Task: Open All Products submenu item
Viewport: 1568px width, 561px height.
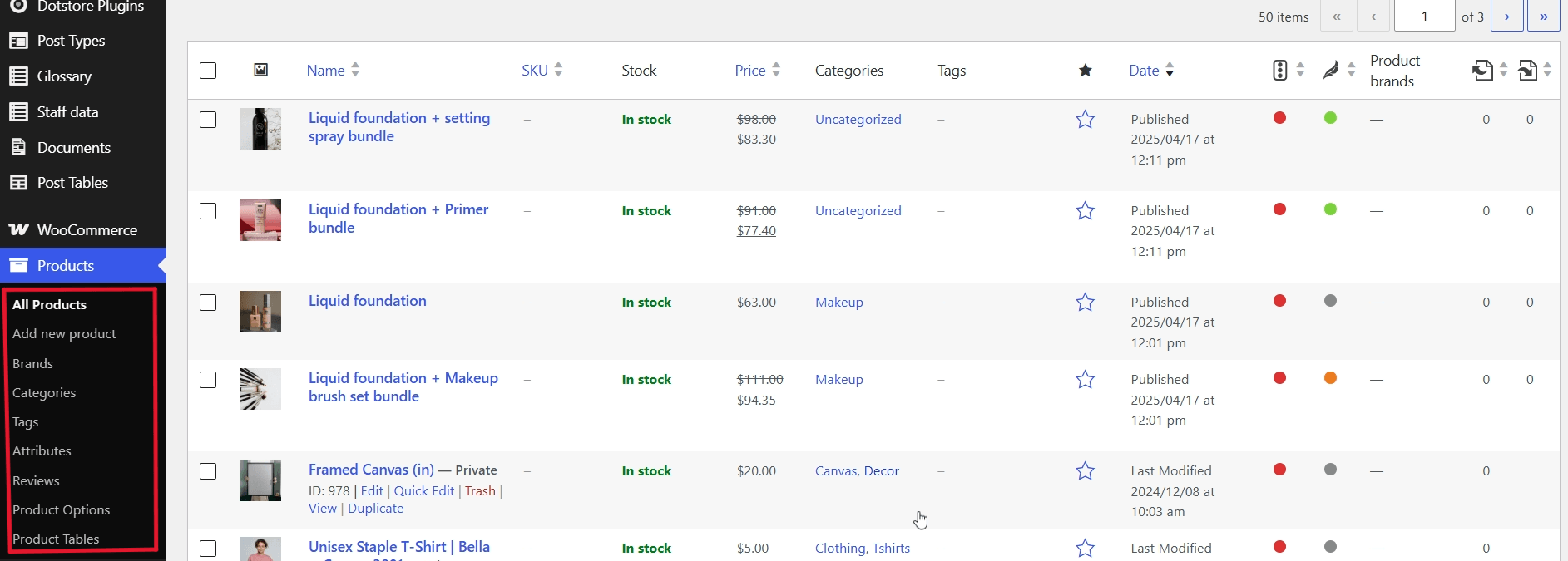Action: click(x=49, y=305)
